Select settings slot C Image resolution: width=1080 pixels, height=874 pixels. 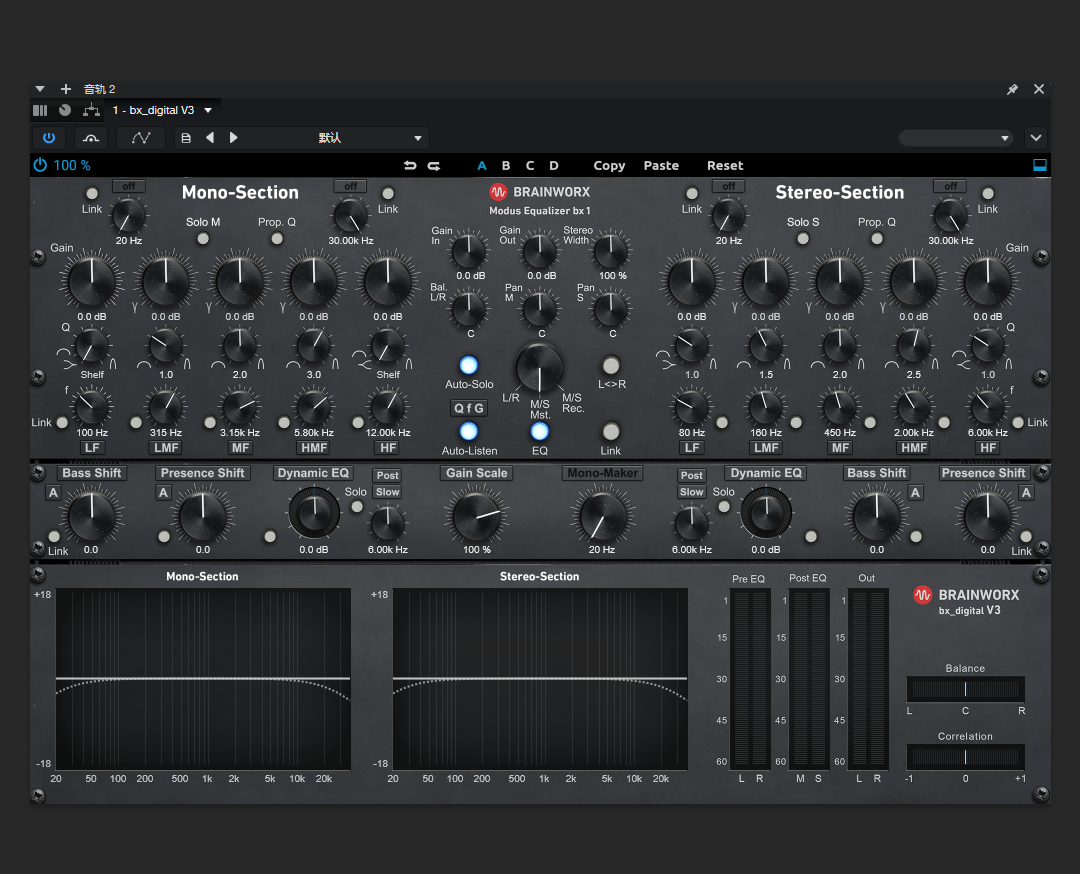[x=530, y=165]
